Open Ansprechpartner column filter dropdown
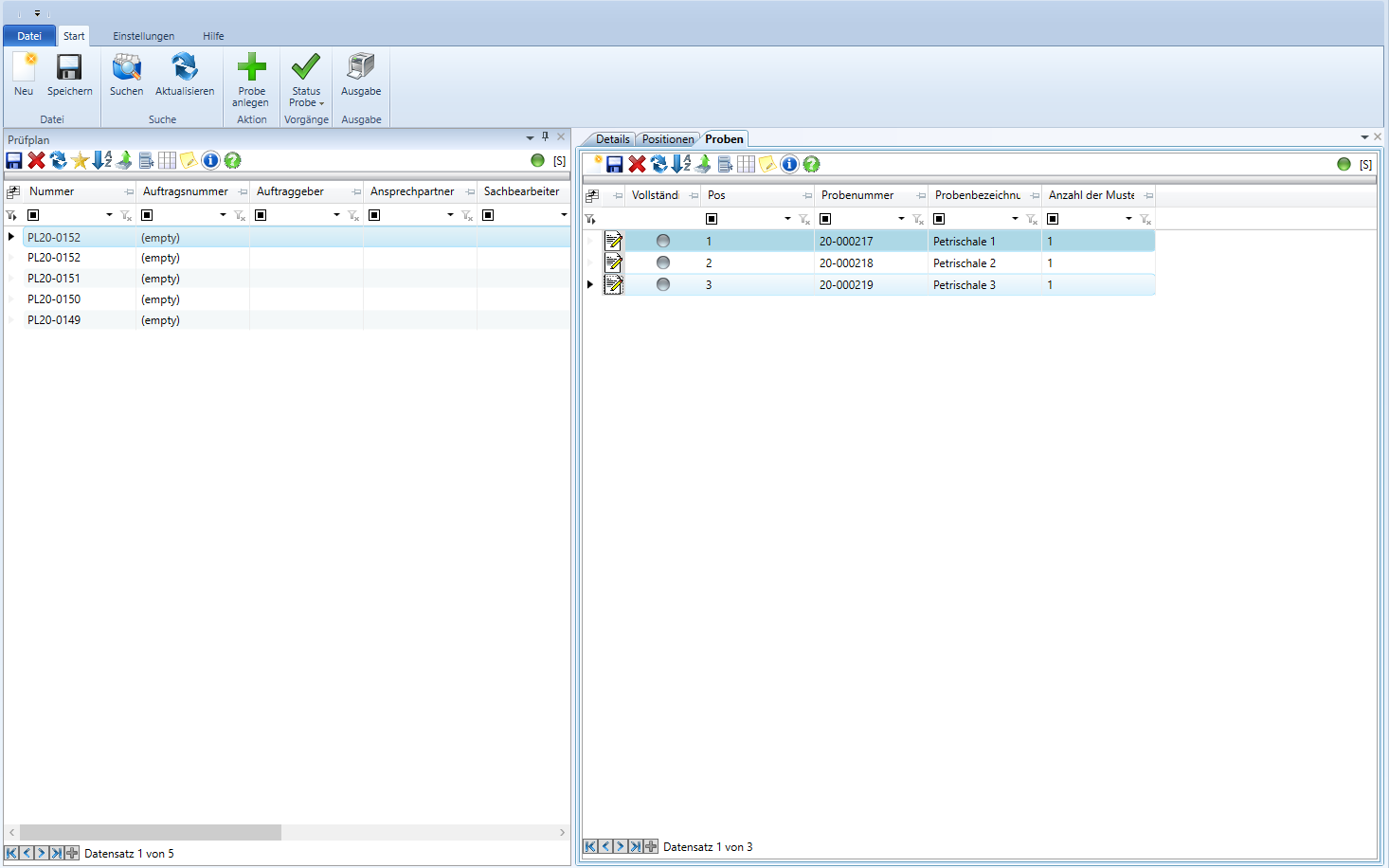Image resolution: width=1389 pixels, height=868 pixels. 450,215
